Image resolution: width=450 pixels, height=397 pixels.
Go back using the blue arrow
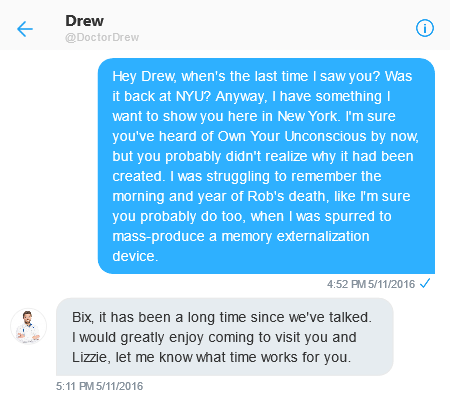[x=25, y=29]
